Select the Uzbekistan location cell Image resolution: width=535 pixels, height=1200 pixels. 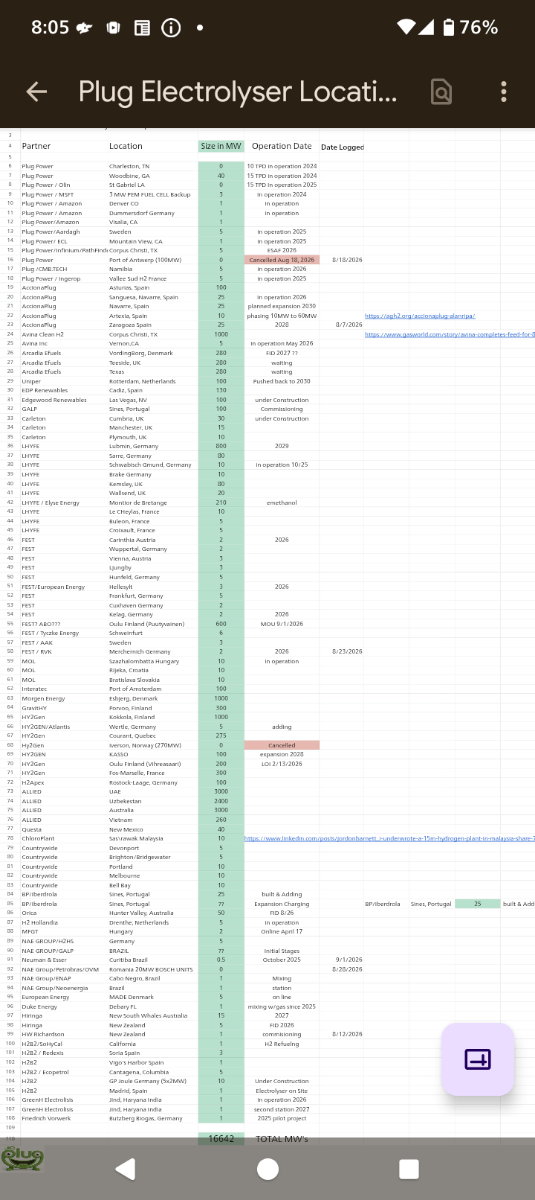125,801
